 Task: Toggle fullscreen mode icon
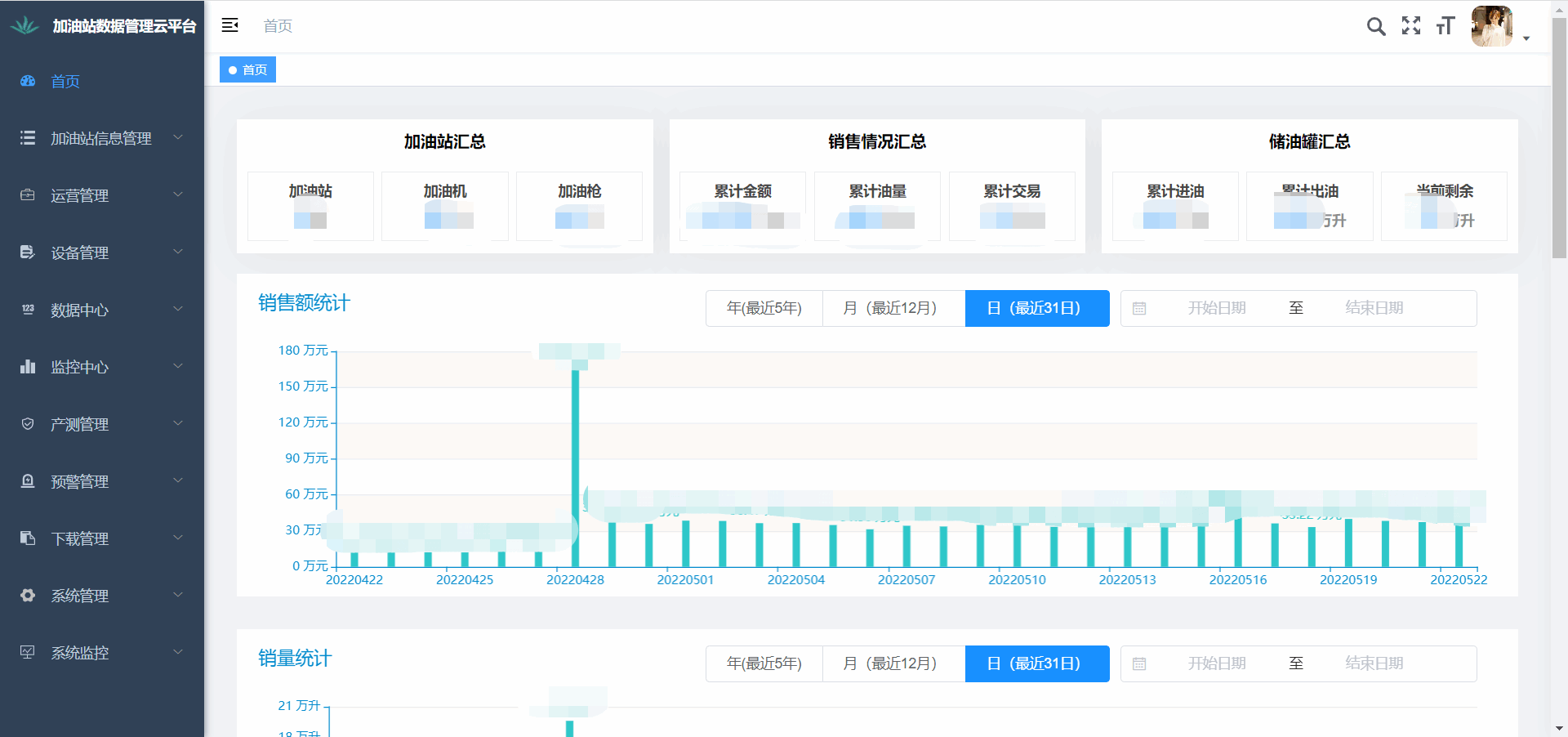coord(1411,26)
